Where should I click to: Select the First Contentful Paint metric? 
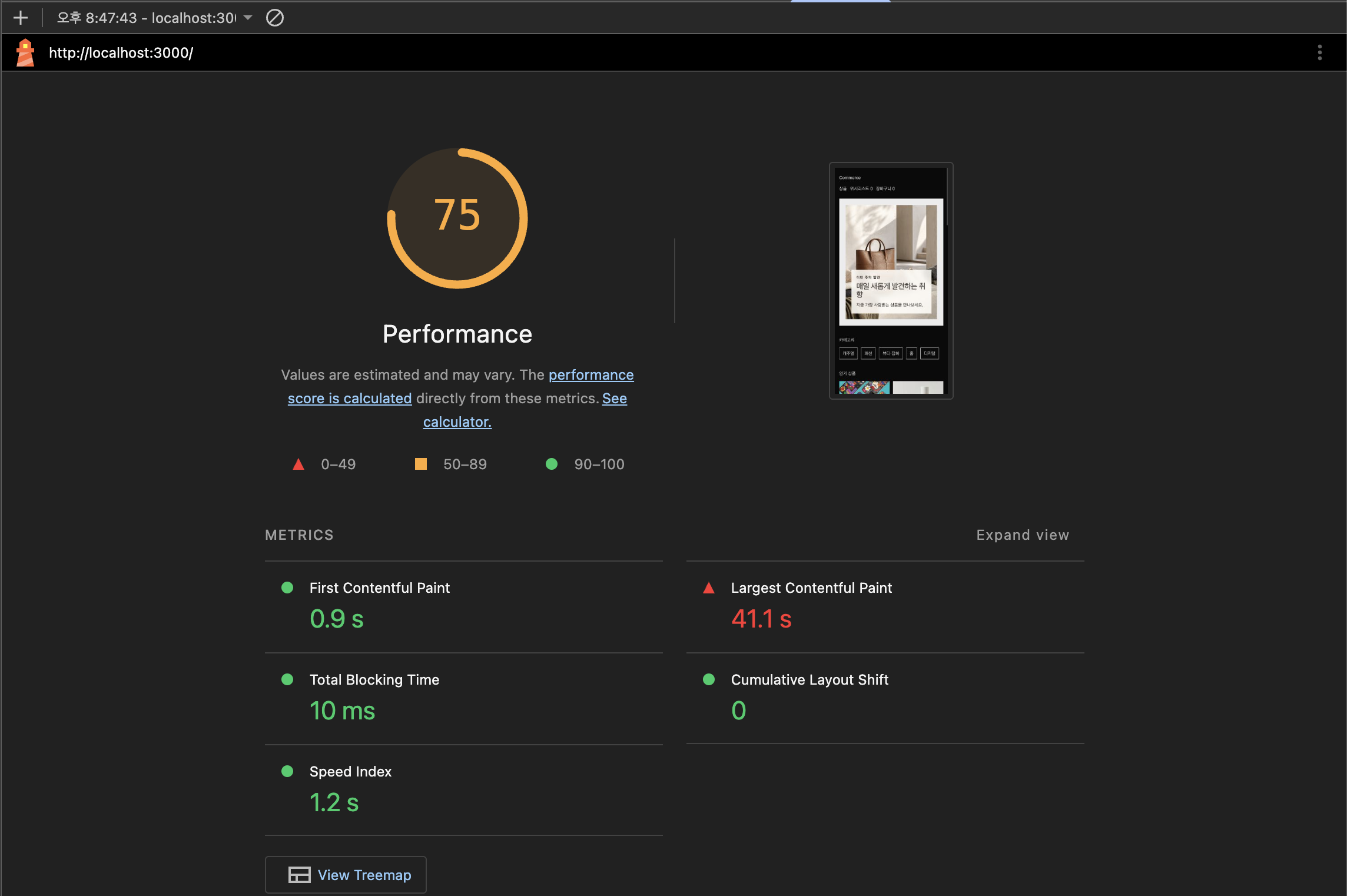point(379,588)
